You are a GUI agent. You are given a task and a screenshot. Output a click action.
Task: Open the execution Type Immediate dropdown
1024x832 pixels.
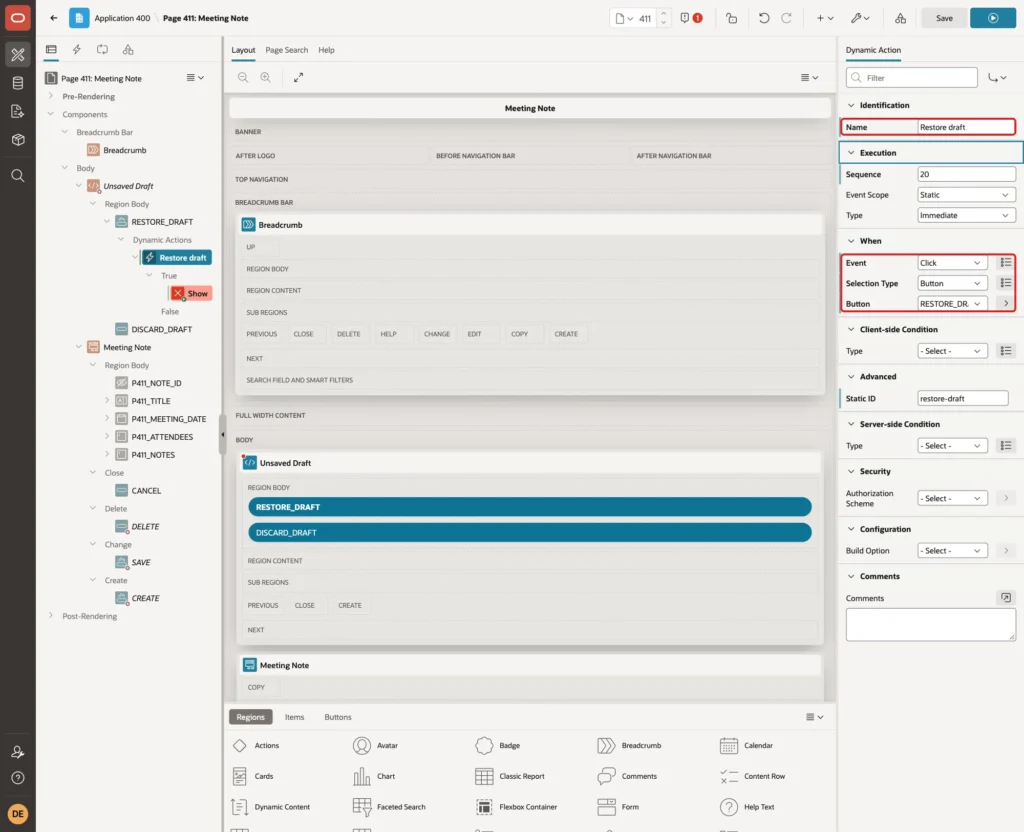[966, 216]
